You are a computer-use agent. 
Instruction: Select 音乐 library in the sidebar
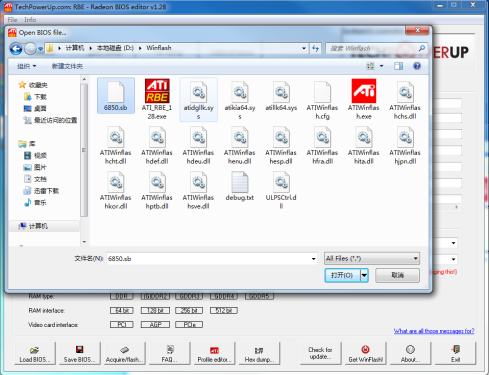[36, 203]
